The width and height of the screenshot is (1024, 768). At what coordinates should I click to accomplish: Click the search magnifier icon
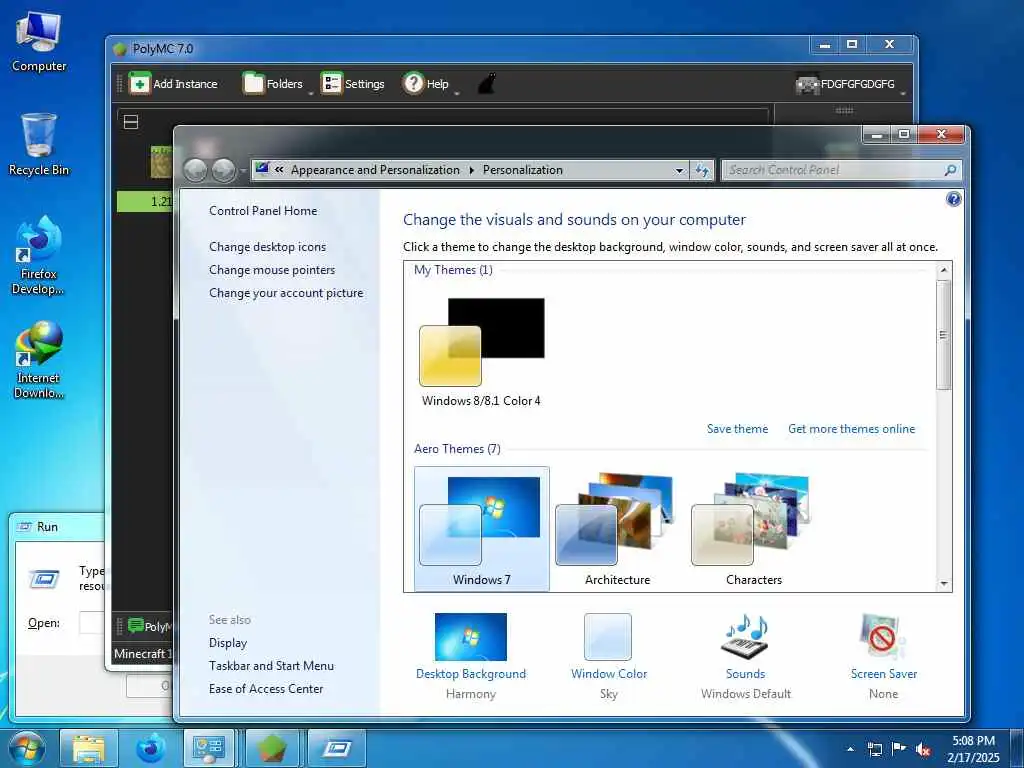click(x=950, y=170)
